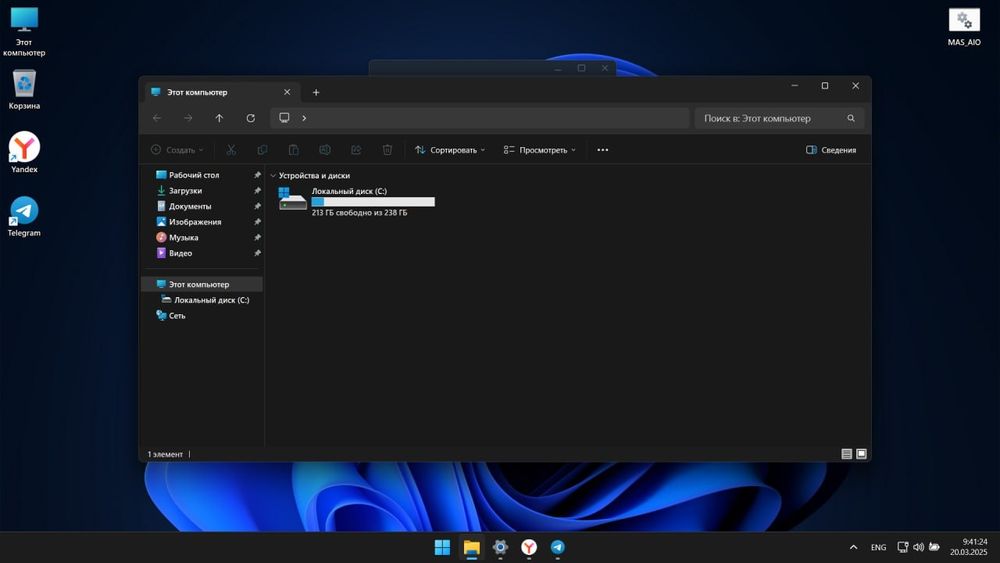
Task: Switch to details list view in status bar
Action: point(847,454)
